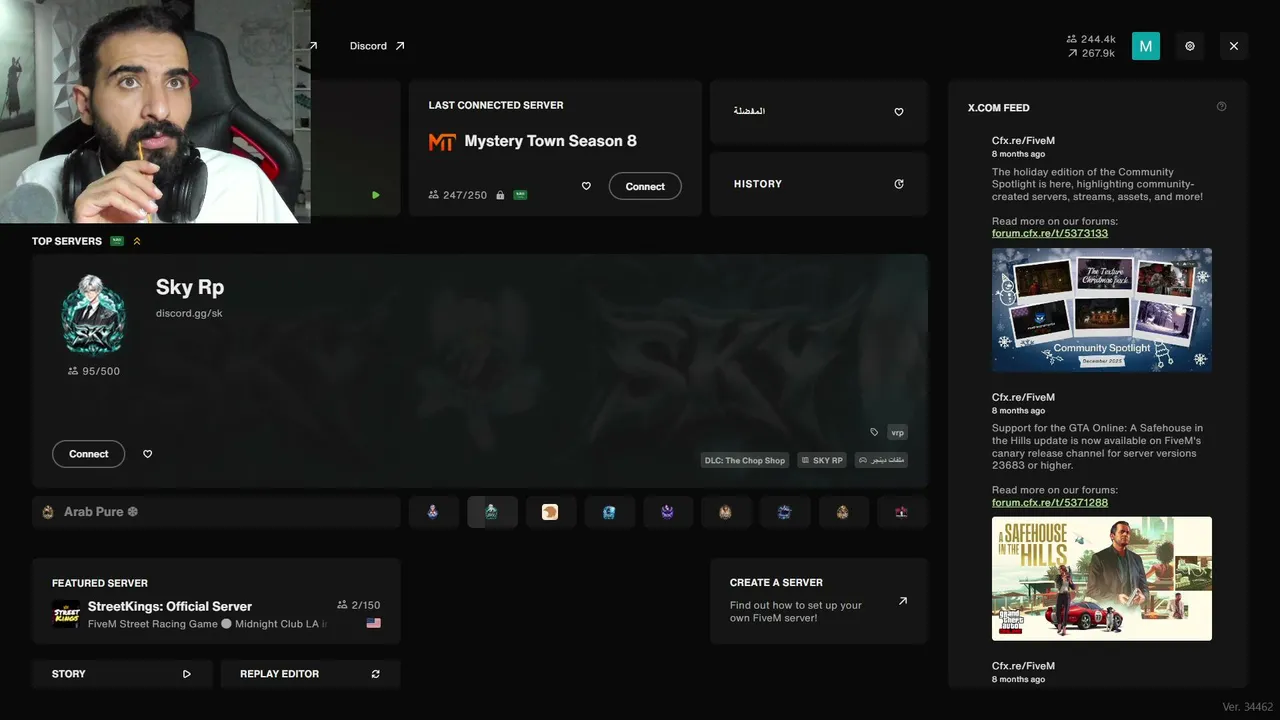Select the Arab Pure server row

click(216, 512)
